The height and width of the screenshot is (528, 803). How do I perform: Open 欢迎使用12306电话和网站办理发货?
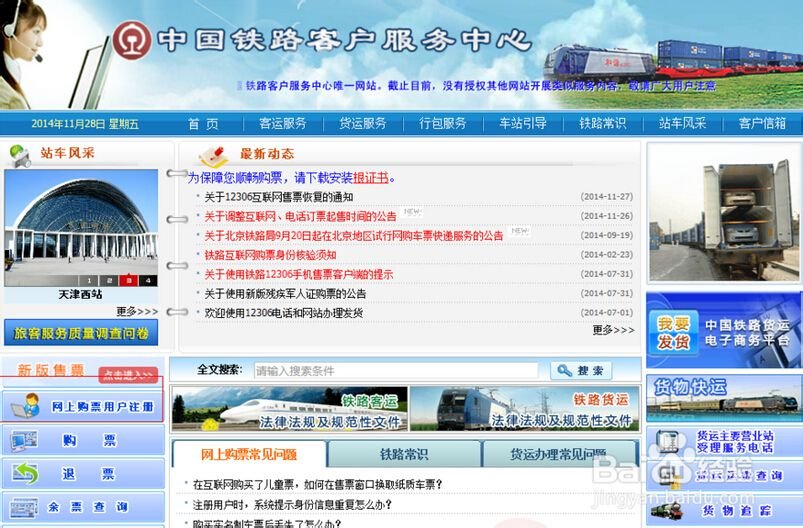(284, 313)
